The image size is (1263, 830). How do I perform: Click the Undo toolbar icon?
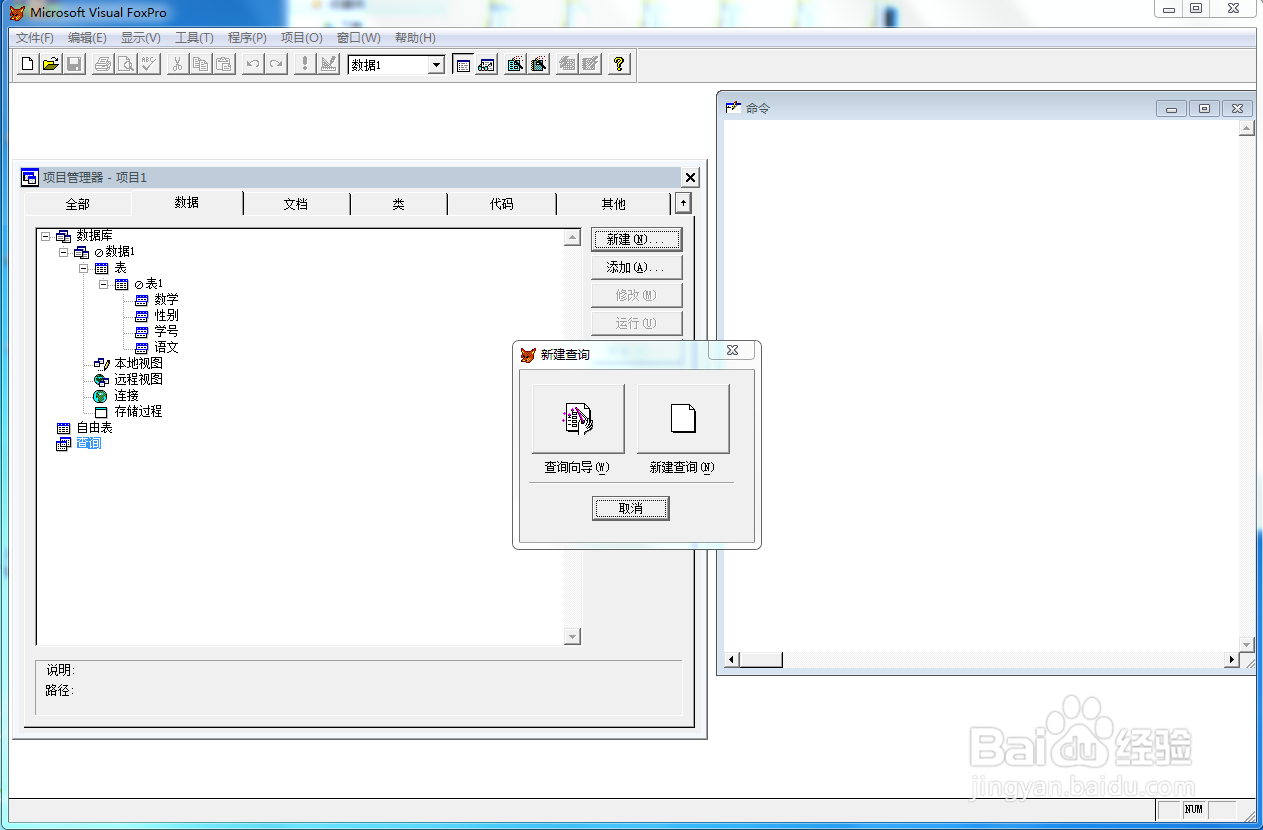point(252,64)
